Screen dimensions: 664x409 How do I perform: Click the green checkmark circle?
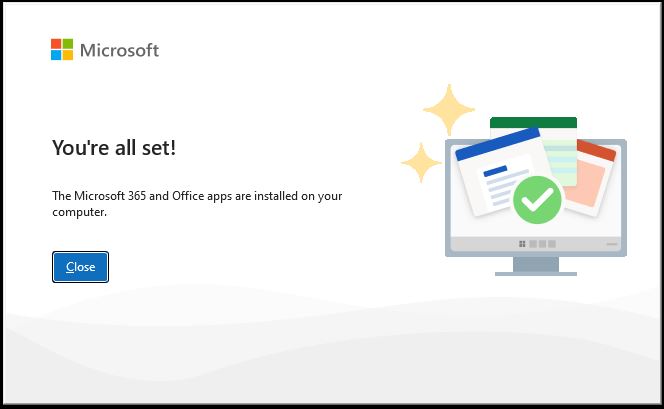537,200
